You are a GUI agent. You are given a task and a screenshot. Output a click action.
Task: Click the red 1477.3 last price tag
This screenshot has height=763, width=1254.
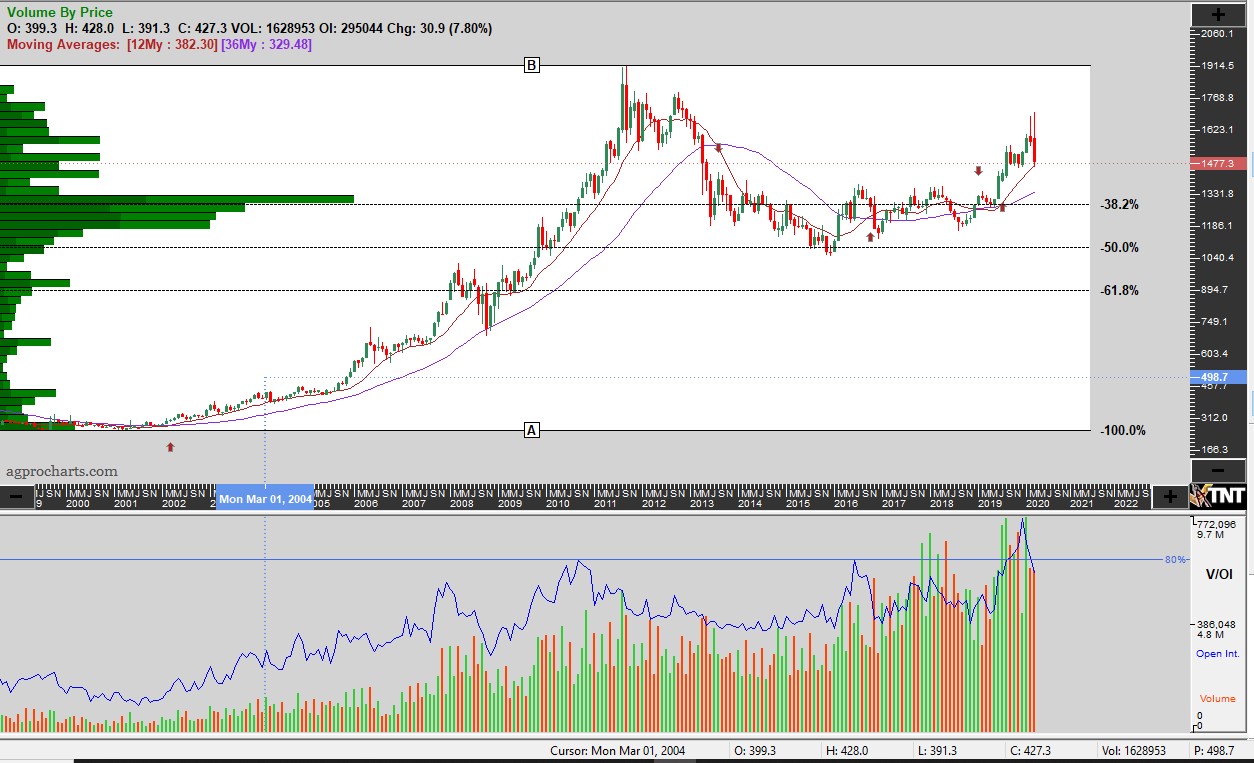click(1218, 163)
